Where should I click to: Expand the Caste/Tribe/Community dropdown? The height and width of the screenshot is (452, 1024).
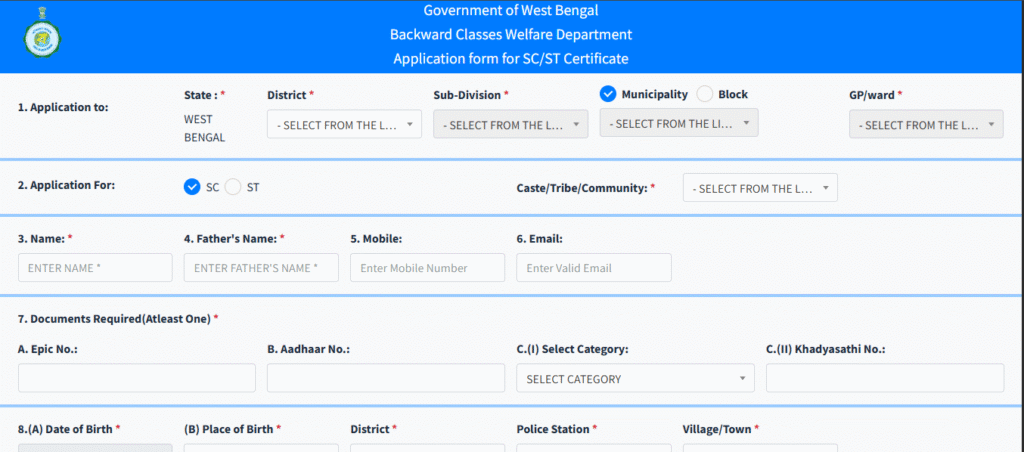(760, 187)
